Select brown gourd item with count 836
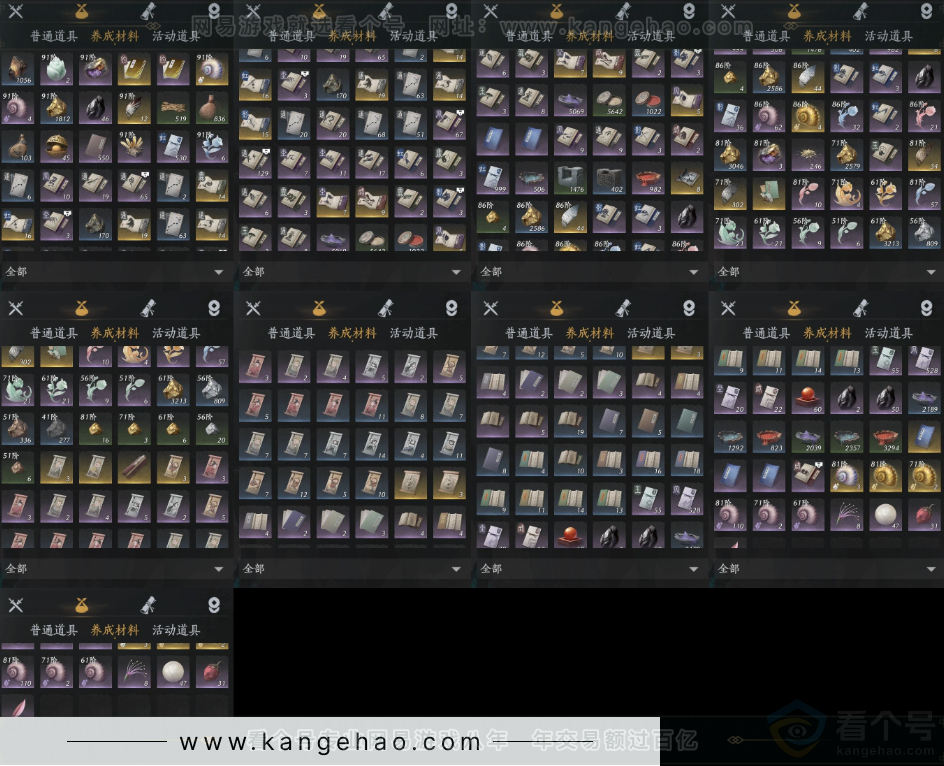 tap(212, 107)
